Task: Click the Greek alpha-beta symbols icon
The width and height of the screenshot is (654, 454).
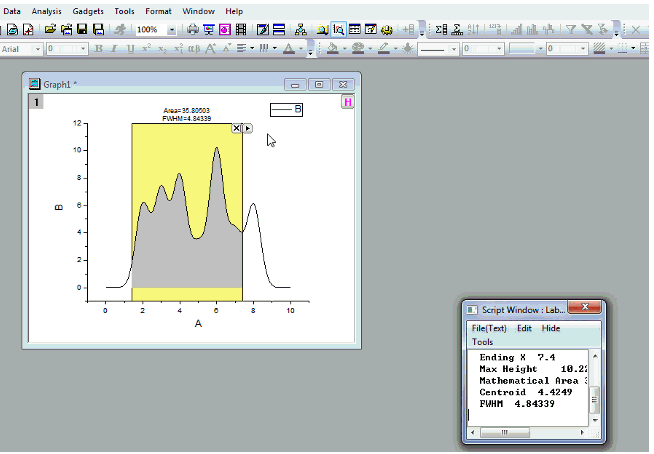Action: tap(194, 49)
